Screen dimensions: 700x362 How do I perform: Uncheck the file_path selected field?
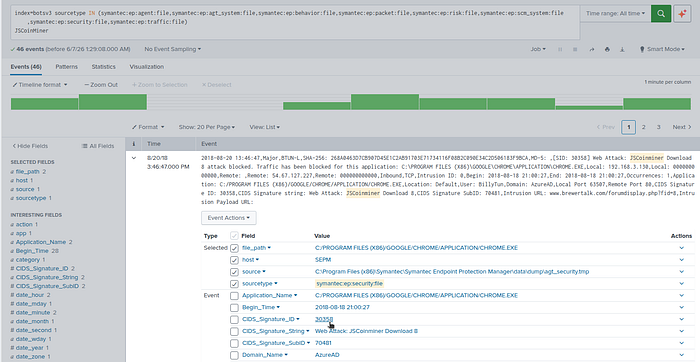click(x=234, y=248)
